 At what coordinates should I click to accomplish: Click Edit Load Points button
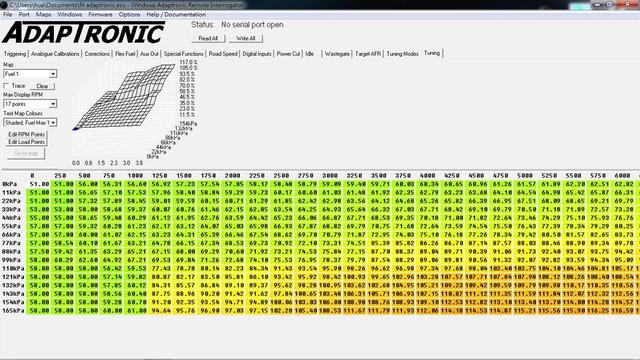pos(27,142)
